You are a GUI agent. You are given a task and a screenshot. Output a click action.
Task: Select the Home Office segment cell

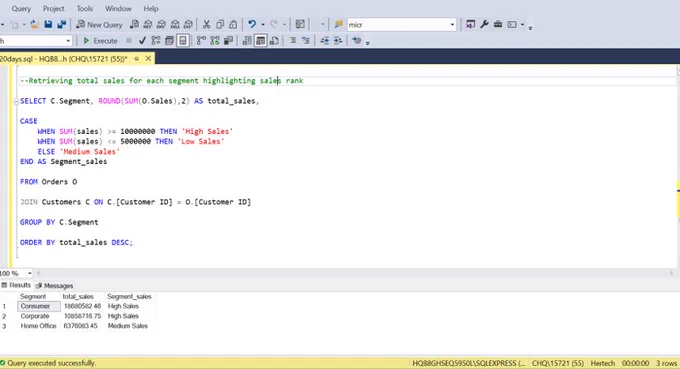point(39,326)
